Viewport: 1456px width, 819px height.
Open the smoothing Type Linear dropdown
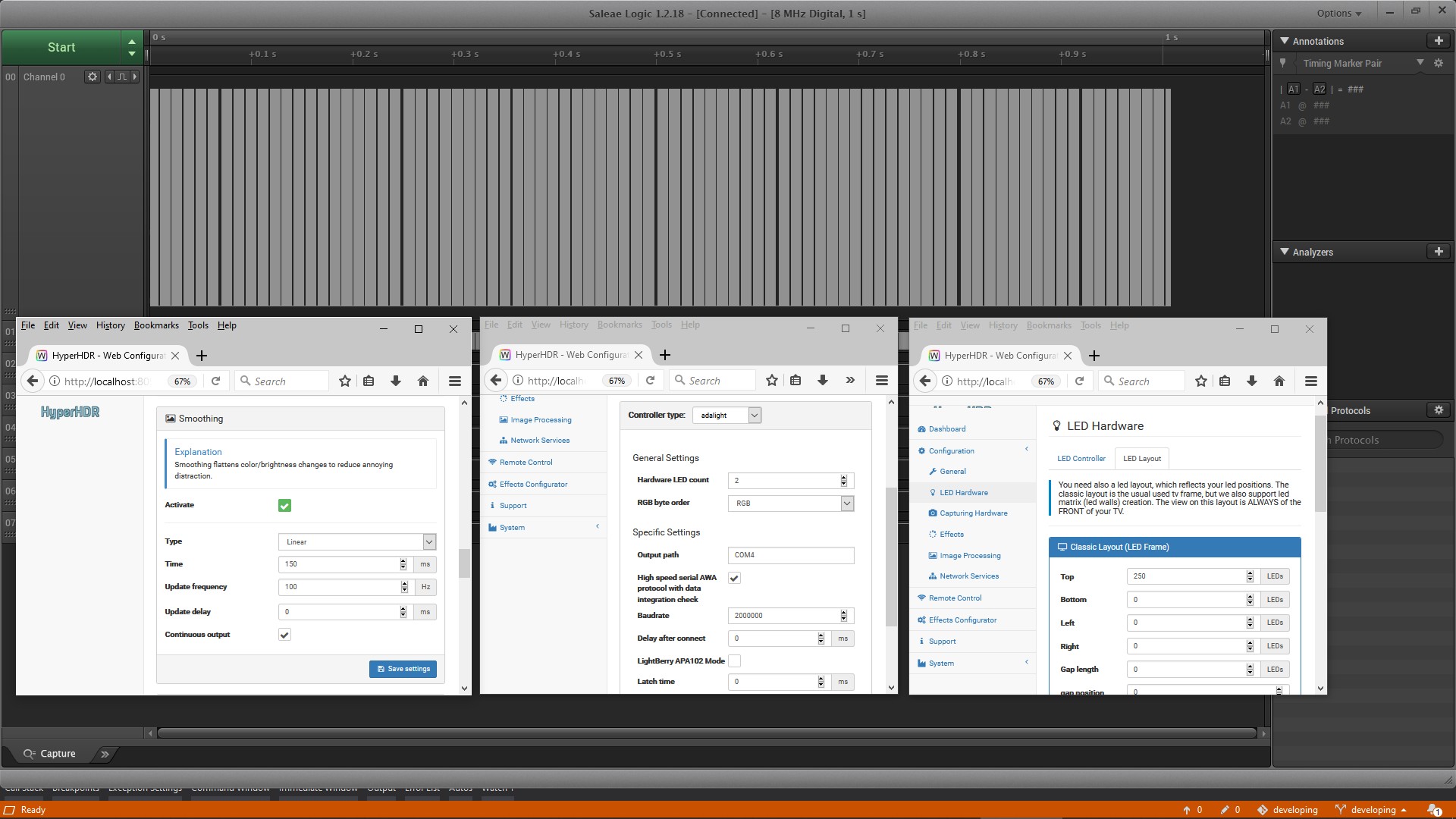pos(356,542)
